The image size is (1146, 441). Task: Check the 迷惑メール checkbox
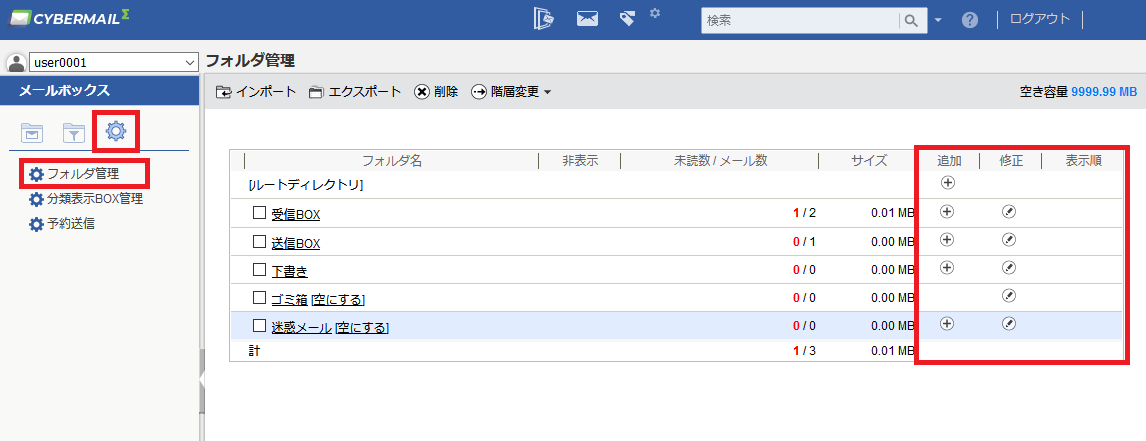pos(259,325)
